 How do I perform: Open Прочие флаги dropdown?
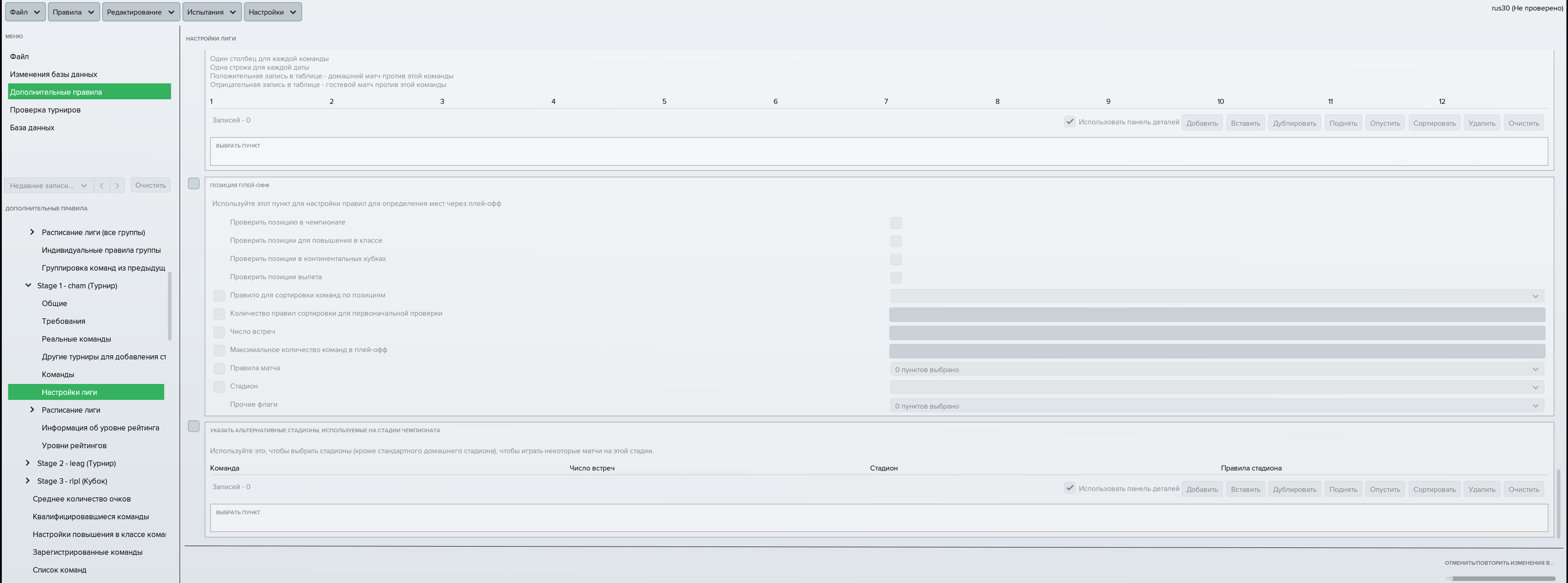point(1217,405)
